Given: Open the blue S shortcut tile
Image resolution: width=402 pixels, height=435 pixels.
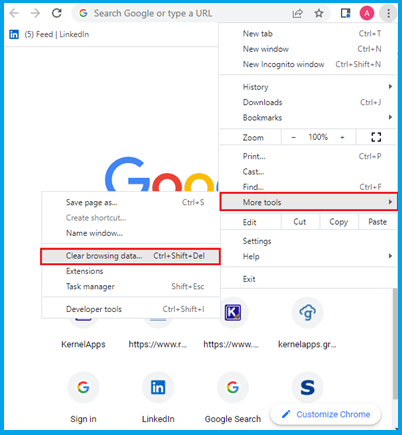Looking at the screenshot, I should click(x=307, y=387).
